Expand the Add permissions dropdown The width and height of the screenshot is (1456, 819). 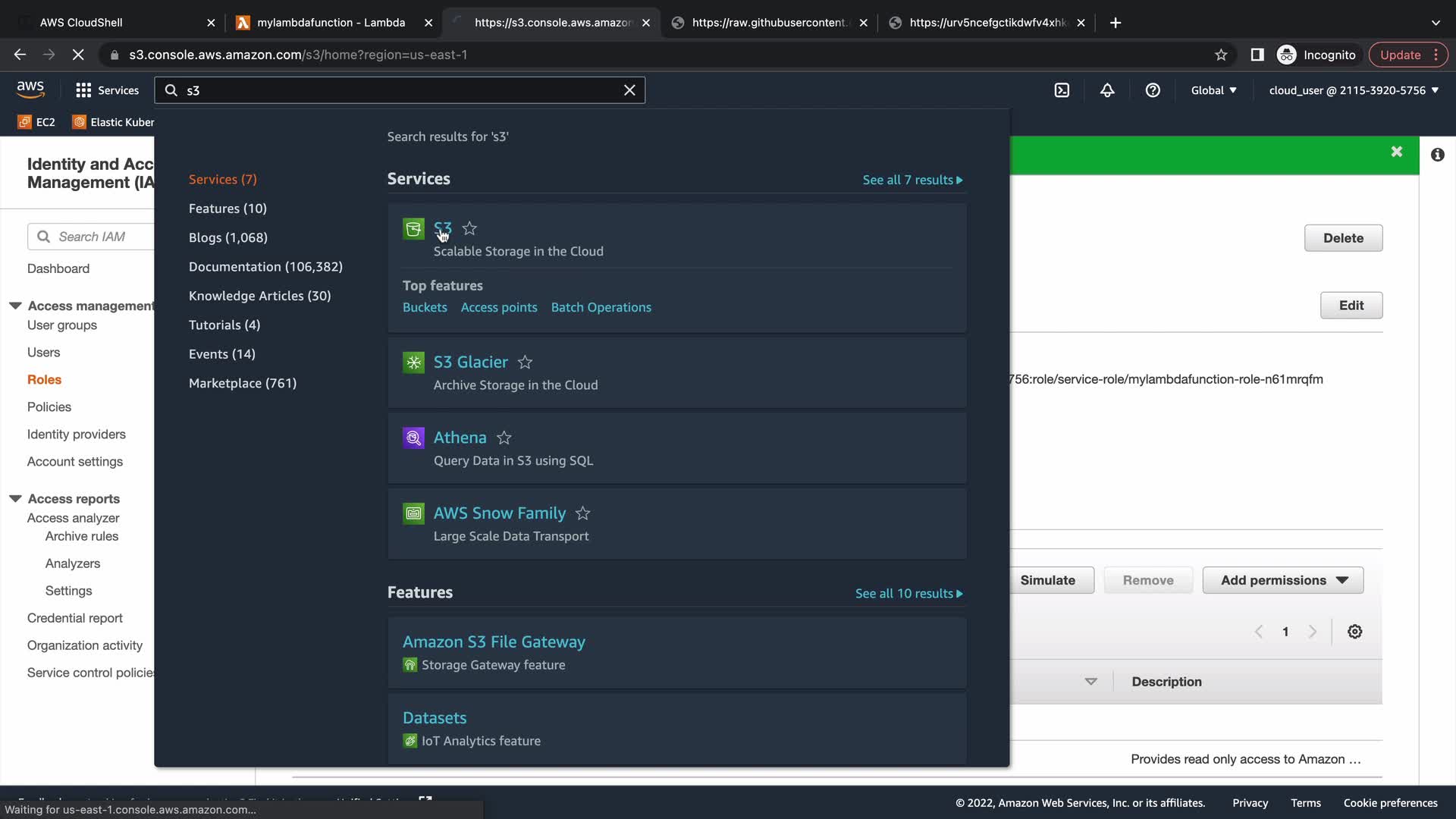tap(1283, 580)
